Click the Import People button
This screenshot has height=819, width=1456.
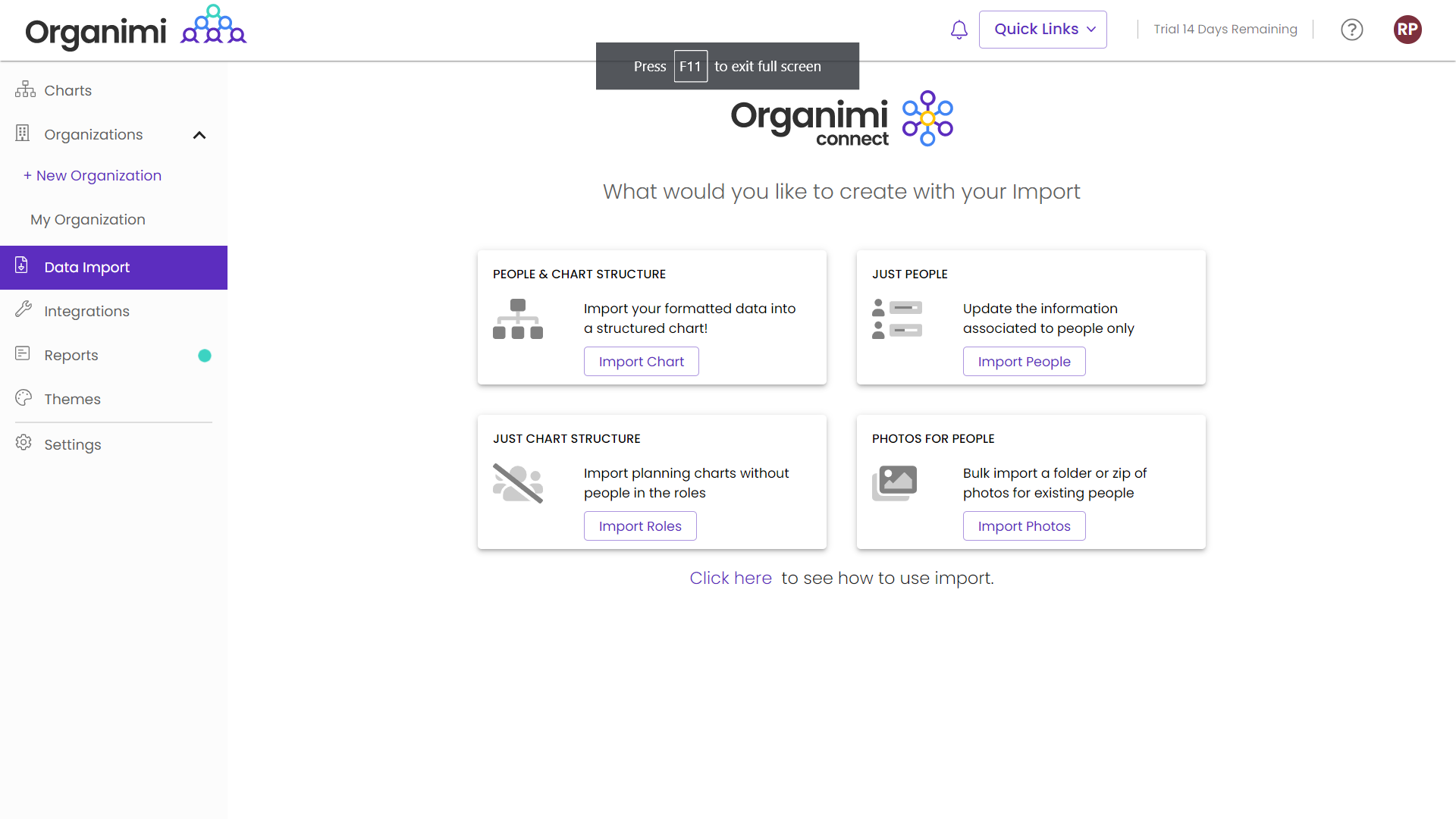point(1025,362)
